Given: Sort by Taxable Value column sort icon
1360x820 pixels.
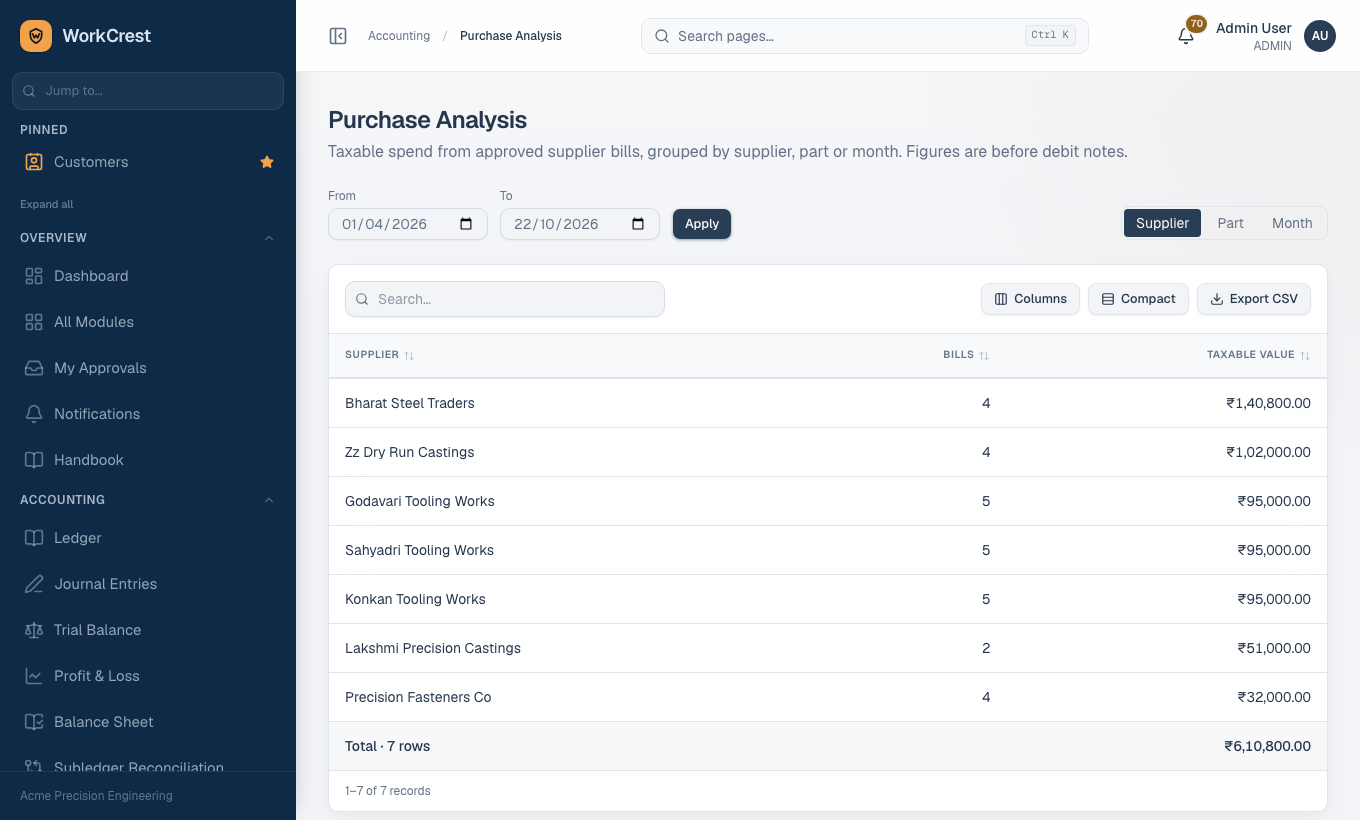Looking at the screenshot, I should tap(1305, 355).
